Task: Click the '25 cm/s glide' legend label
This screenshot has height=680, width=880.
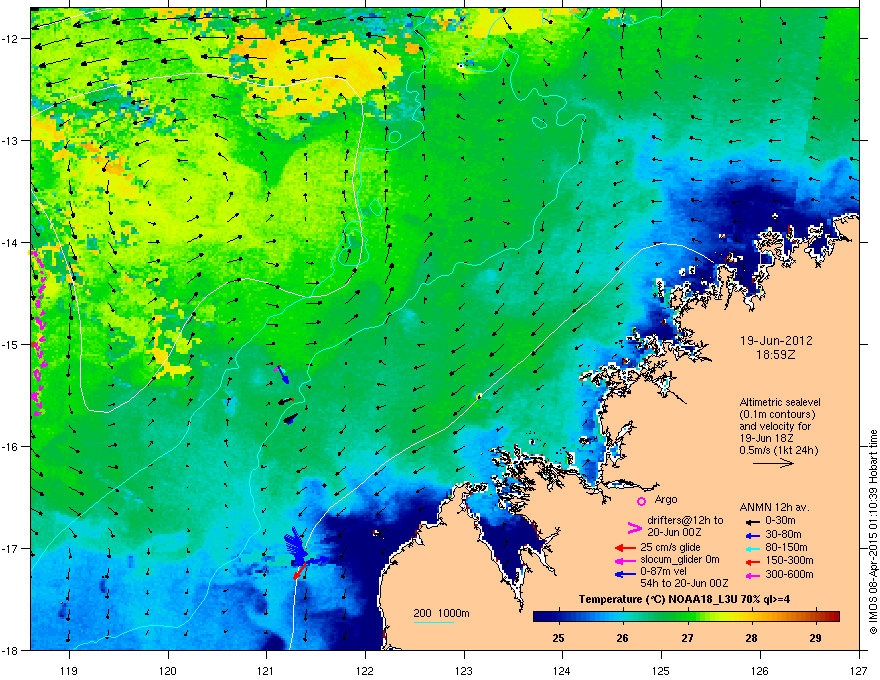Action: pyautogui.click(x=670, y=547)
